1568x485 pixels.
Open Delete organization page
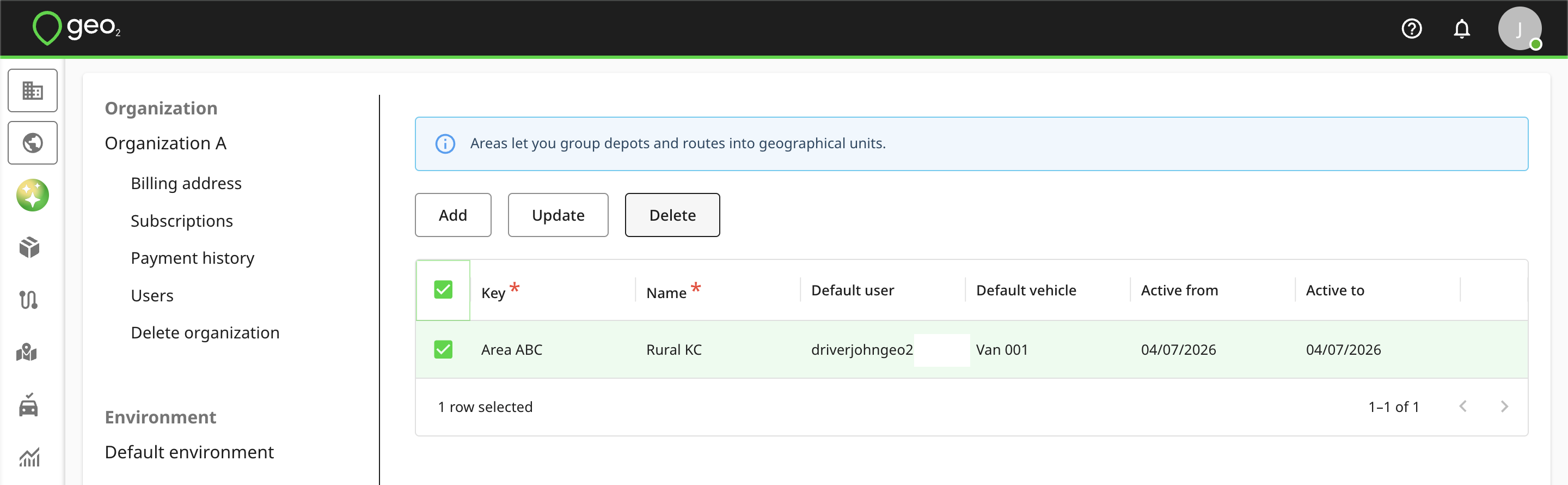(x=205, y=332)
